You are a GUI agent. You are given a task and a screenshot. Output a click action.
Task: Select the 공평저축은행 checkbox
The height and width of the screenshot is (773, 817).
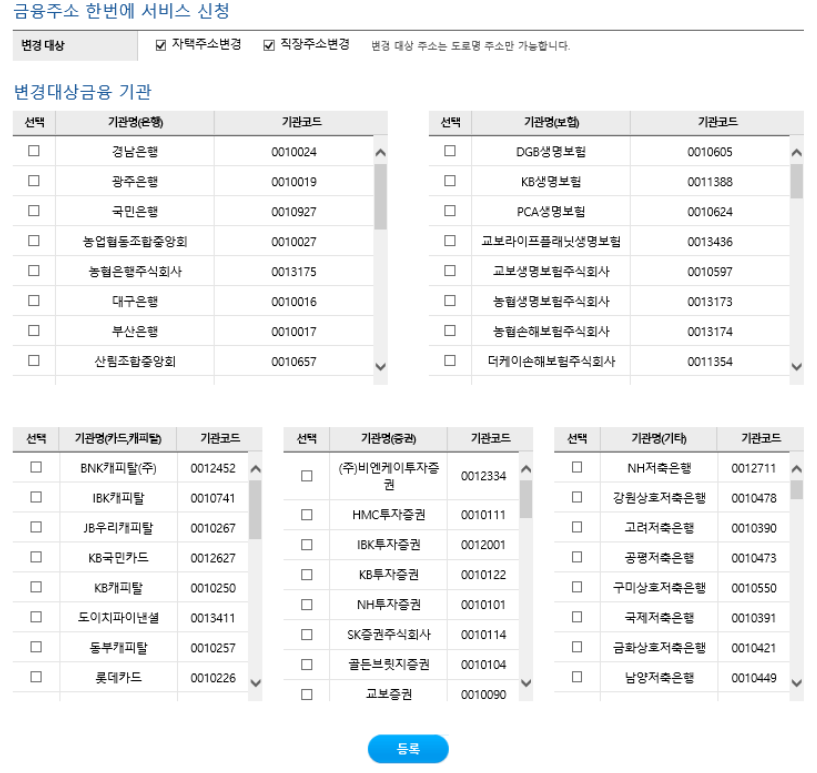(577, 557)
